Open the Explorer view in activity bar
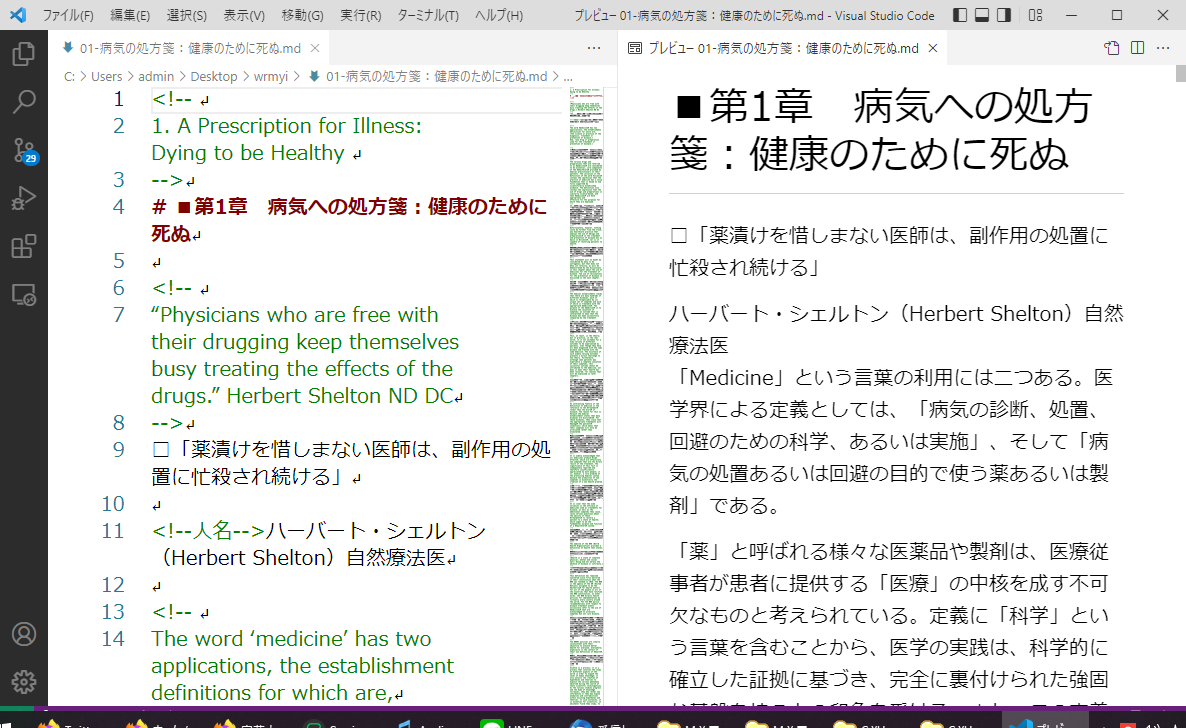 (x=24, y=54)
